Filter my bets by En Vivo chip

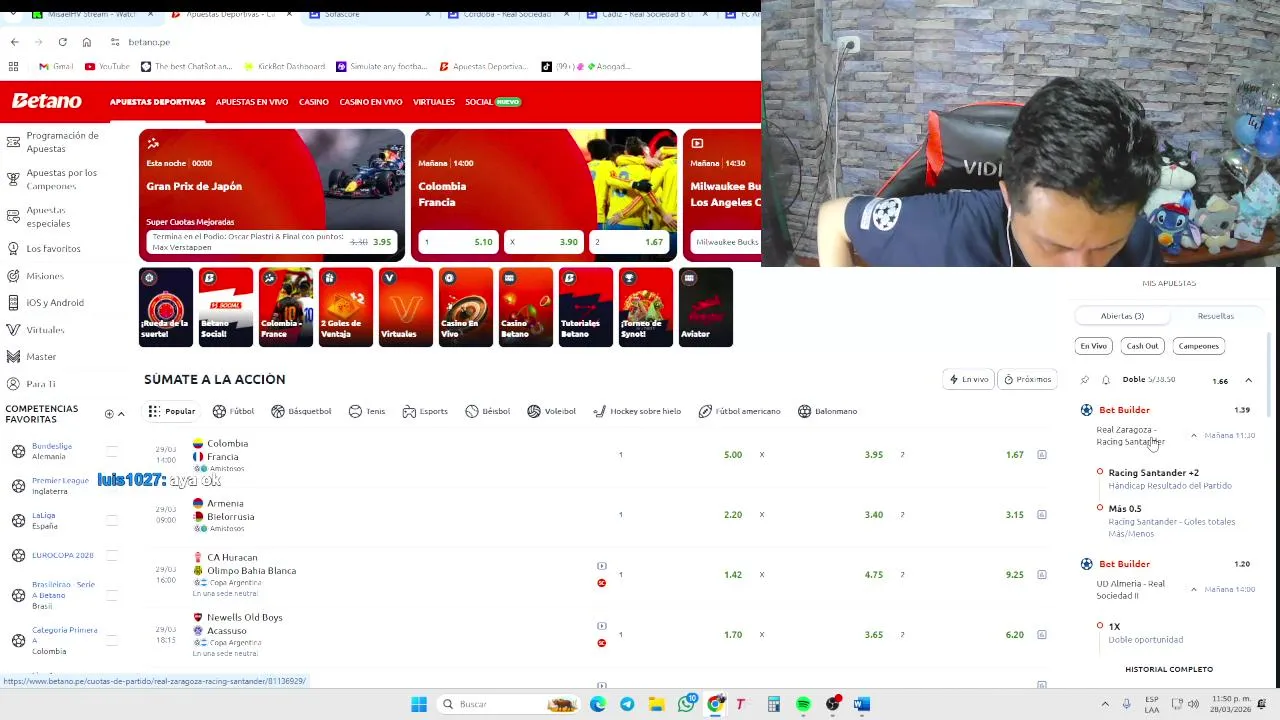point(1093,346)
